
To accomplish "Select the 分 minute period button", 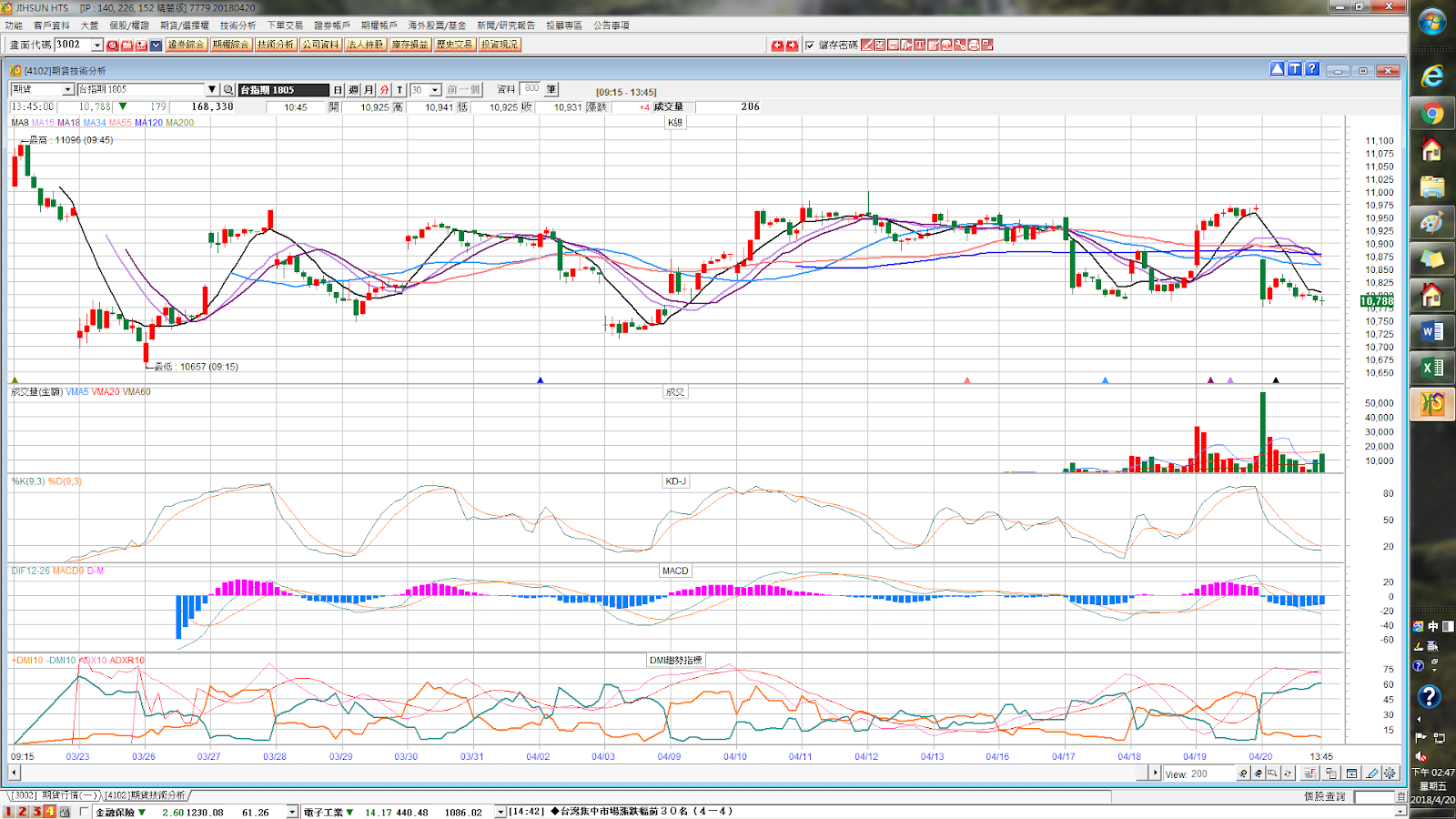I will coord(384,90).
